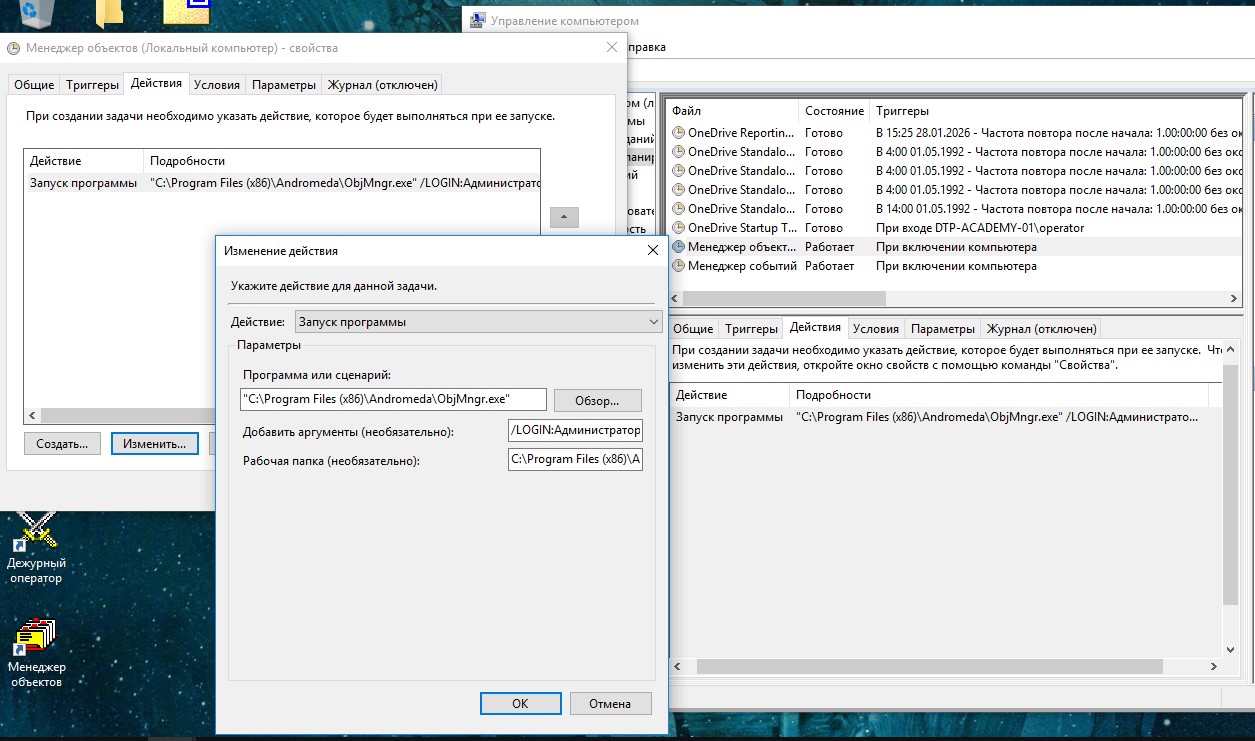This screenshot has height=741, width=1255.
Task: Click the Менеджер объектов desktop shortcut icon
Action: point(36,637)
